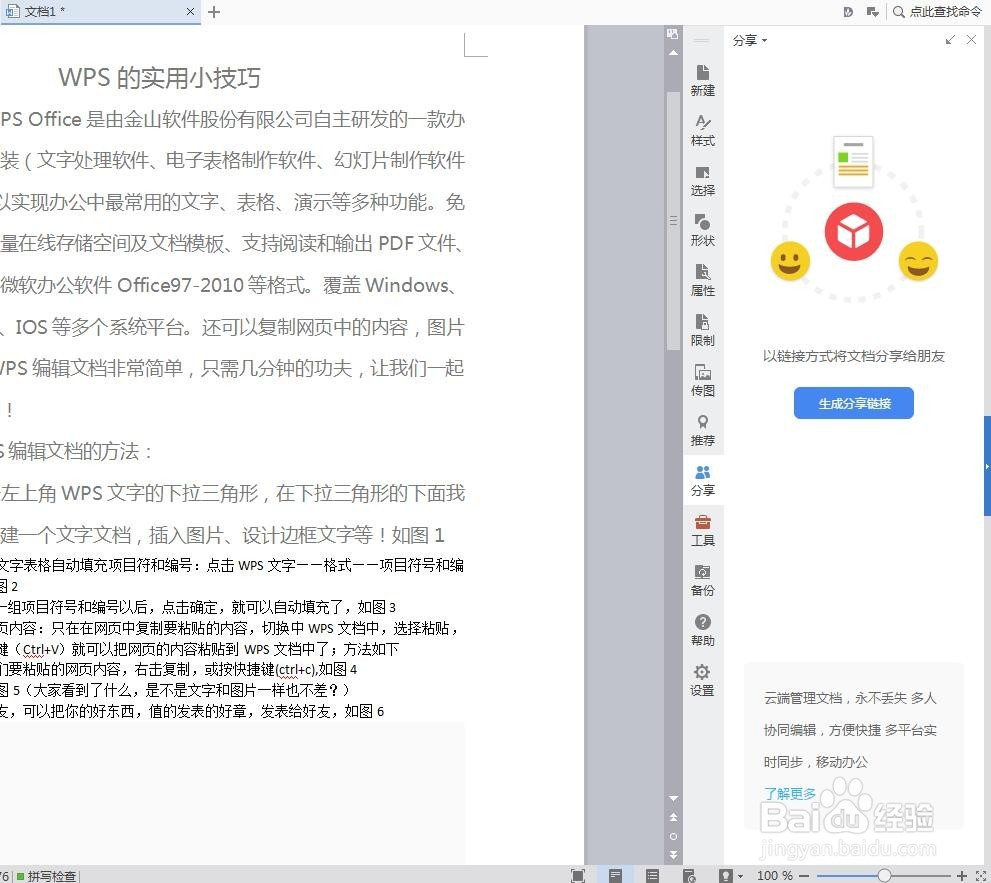Open the 形状 (Shapes) sidebar panel

pyautogui.click(x=702, y=231)
